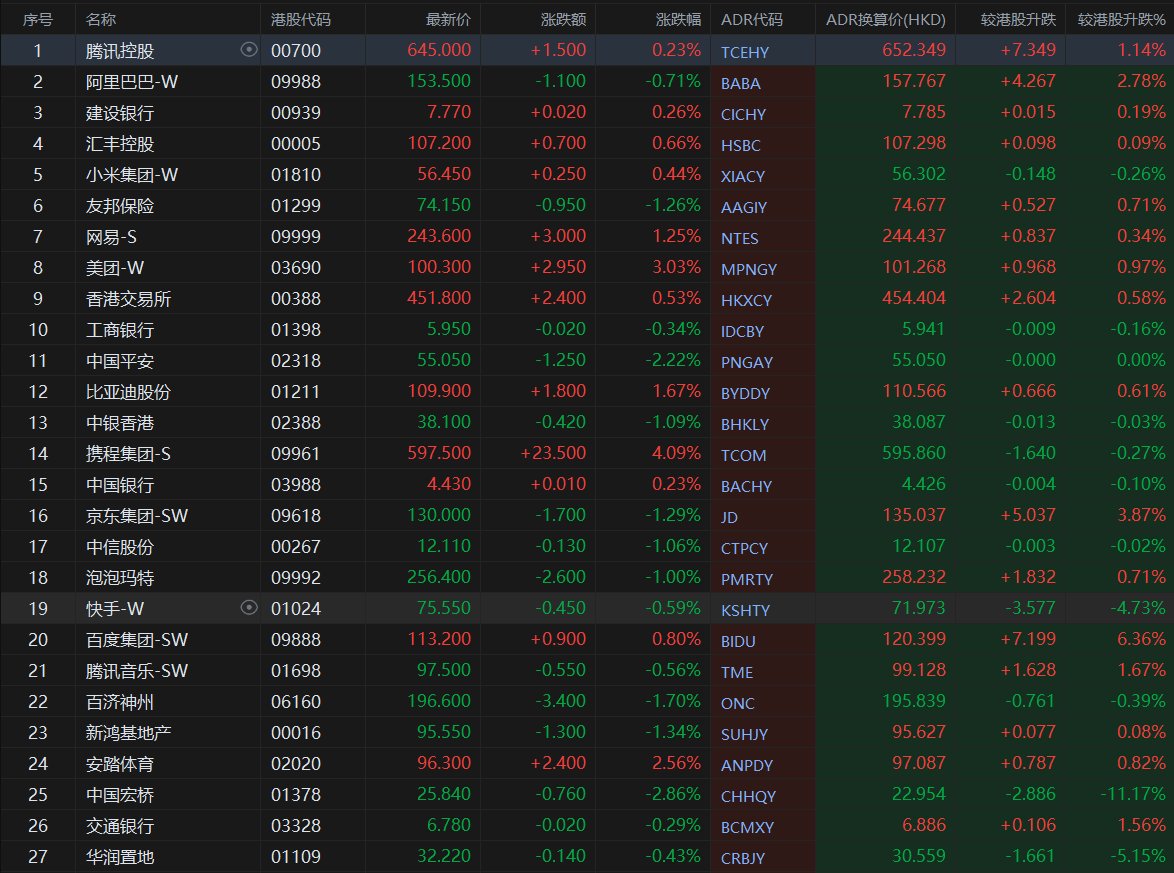
Task: Open 携程集团-S stock name
Action: (128, 454)
